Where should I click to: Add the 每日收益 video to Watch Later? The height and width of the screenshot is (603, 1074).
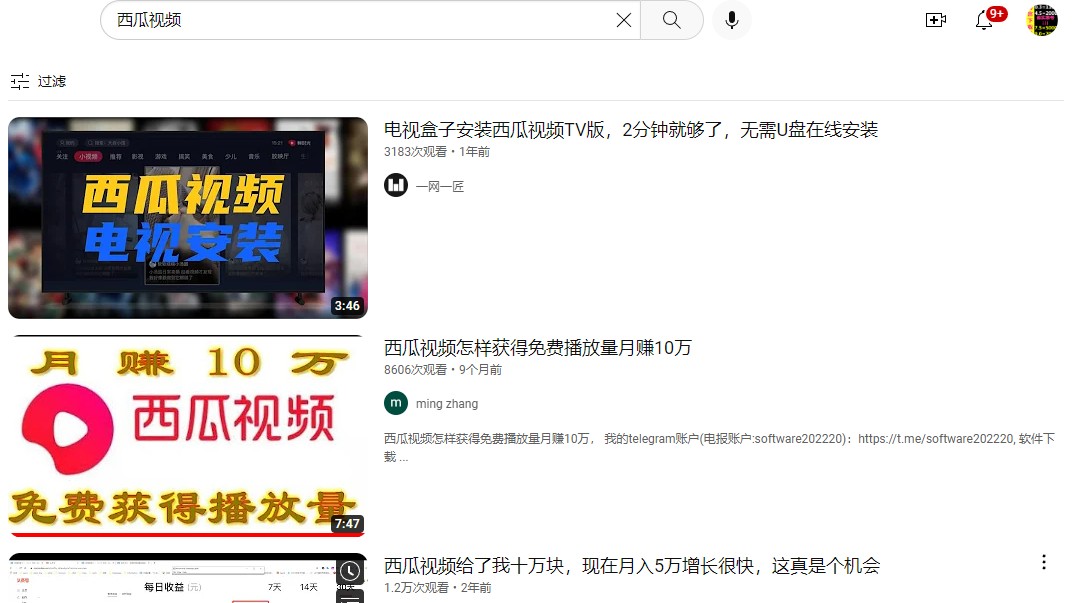point(350,571)
